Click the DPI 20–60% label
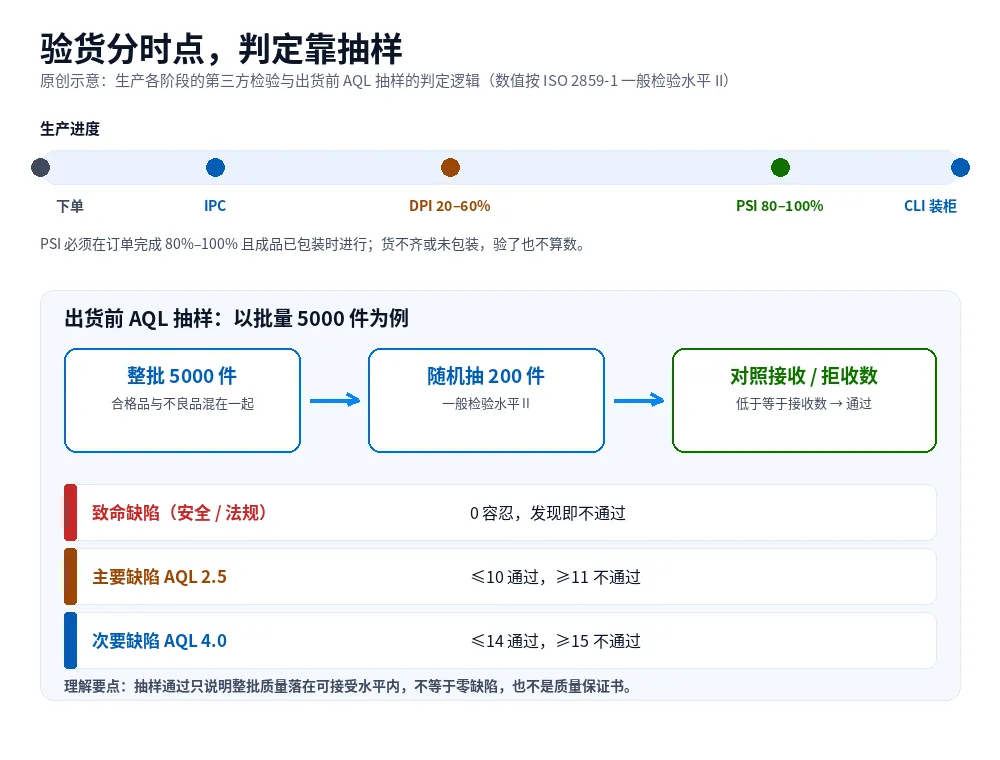This screenshot has width=1000, height=760. point(450,206)
